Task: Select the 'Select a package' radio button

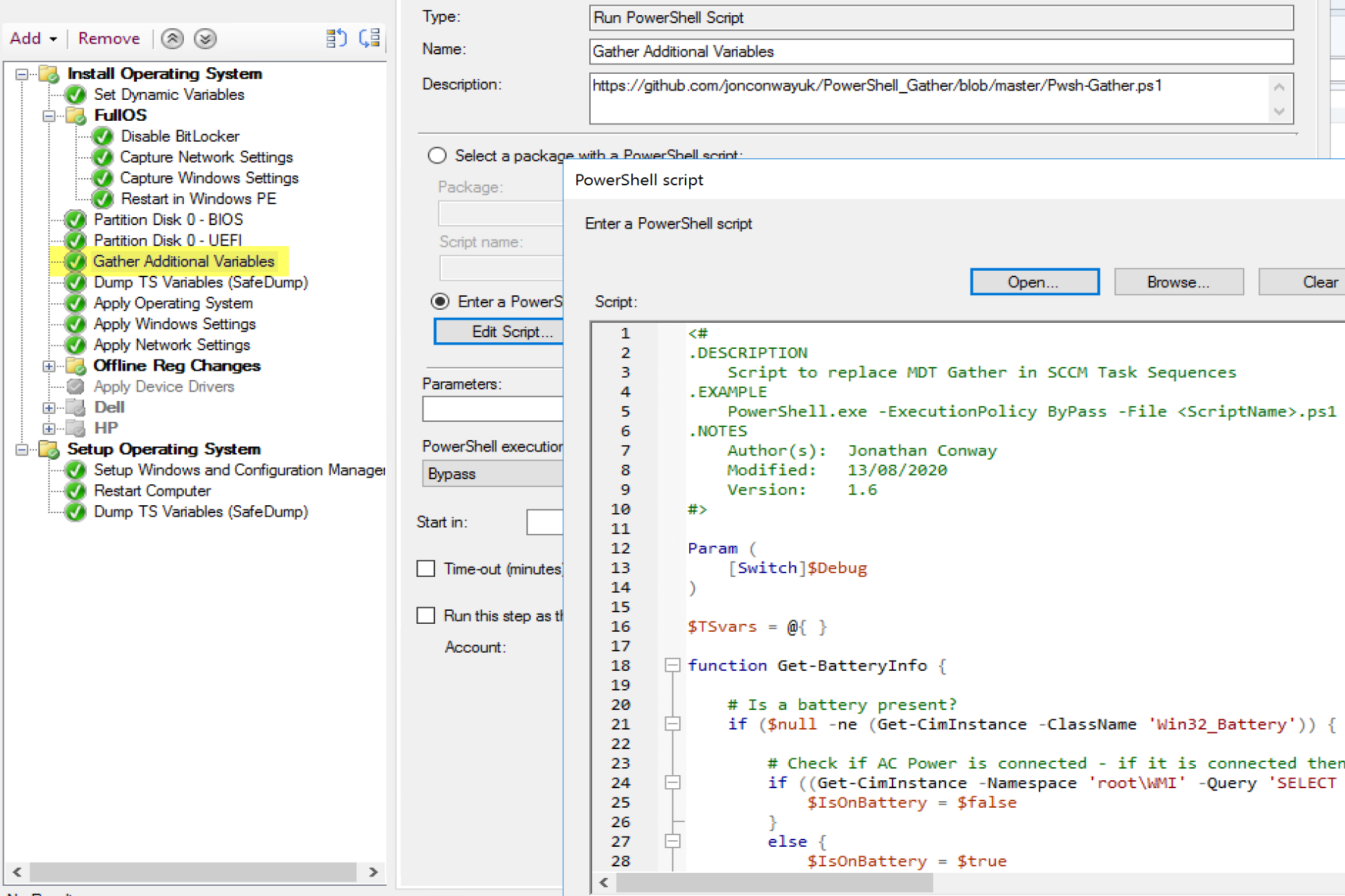Action: [x=437, y=156]
